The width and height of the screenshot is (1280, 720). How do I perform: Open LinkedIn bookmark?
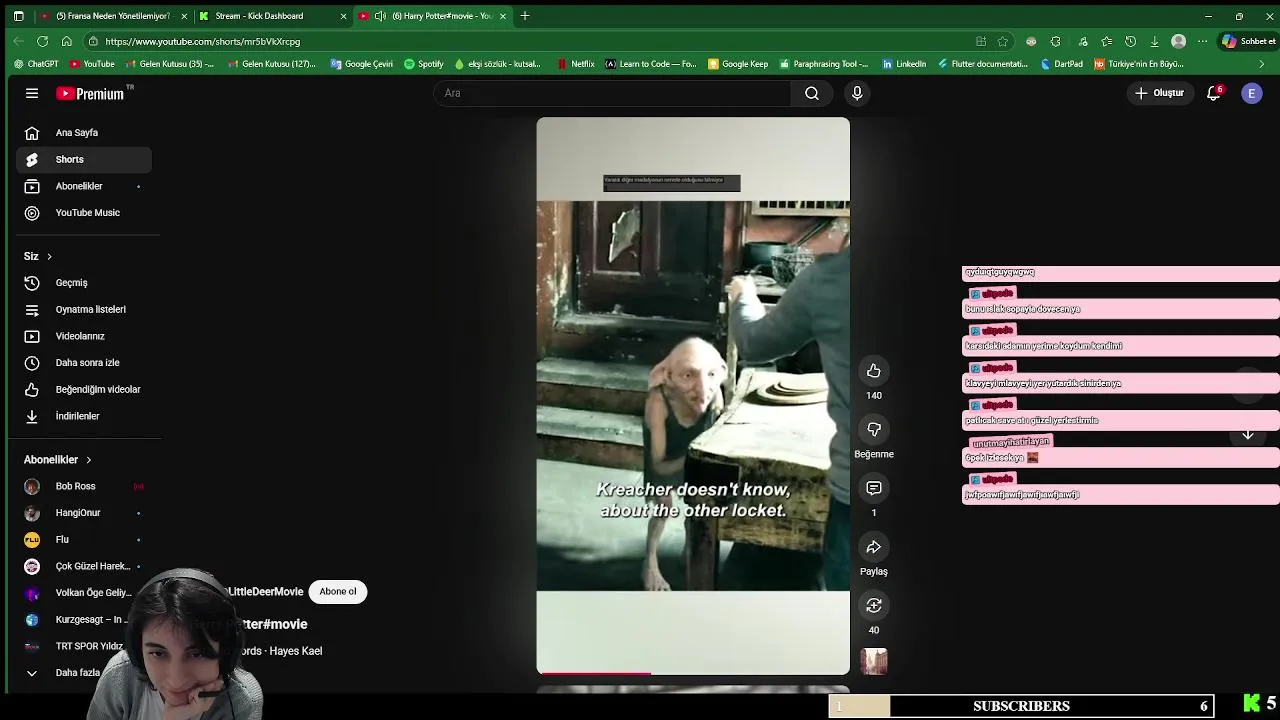pyautogui.click(x=904, y=64)
